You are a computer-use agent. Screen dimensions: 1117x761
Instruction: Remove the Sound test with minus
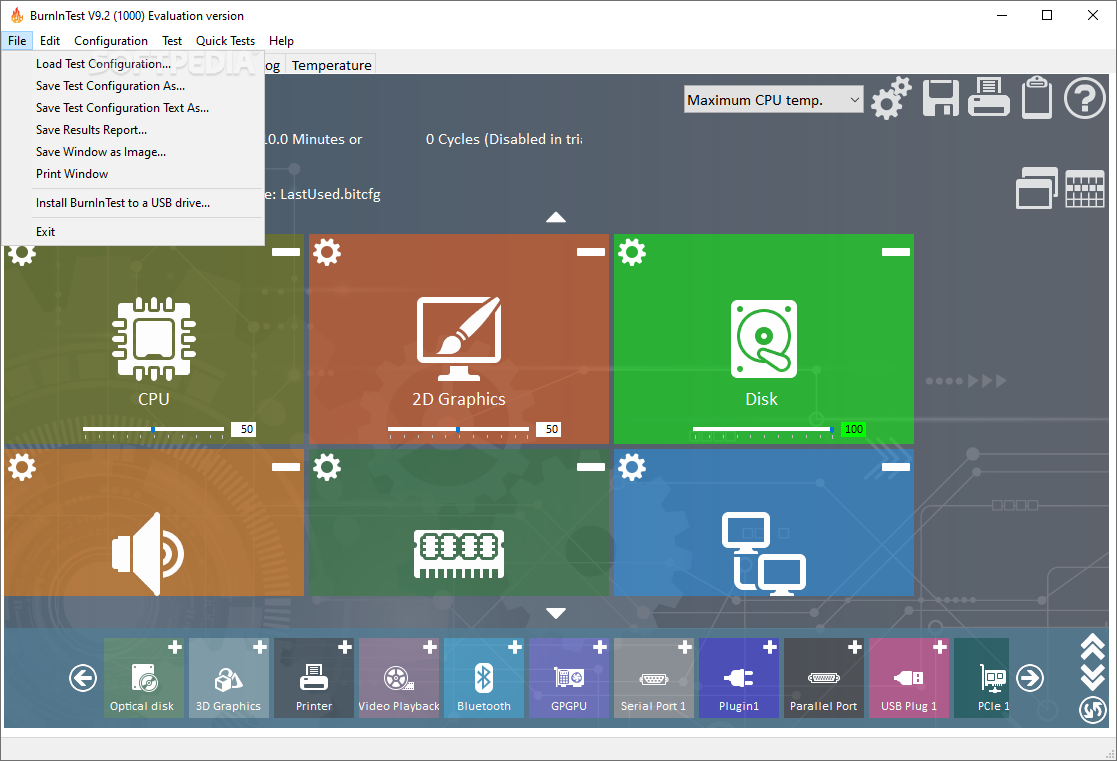pos(286,467)
